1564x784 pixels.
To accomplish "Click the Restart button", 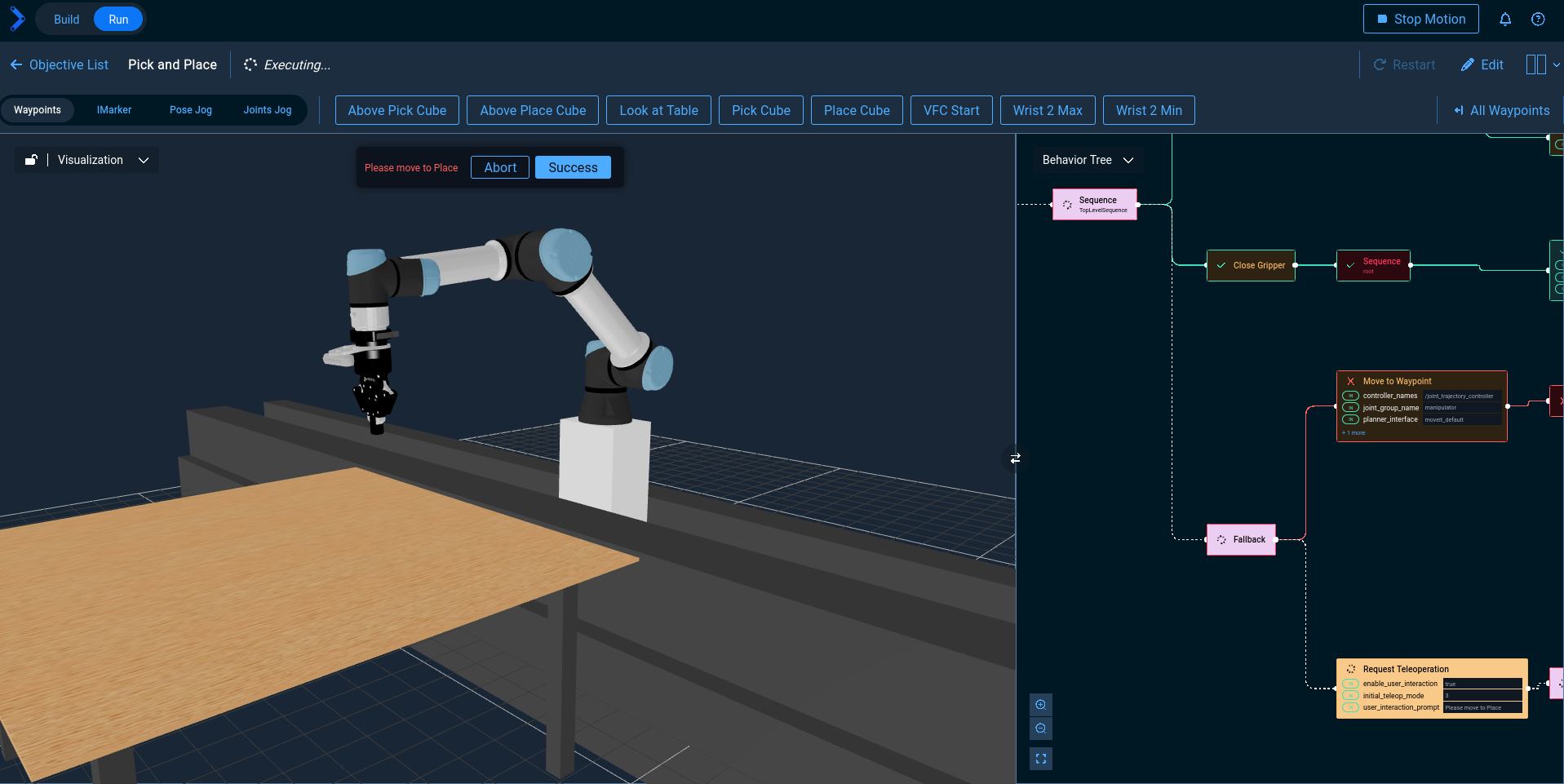I will [x=1404, y=64].
